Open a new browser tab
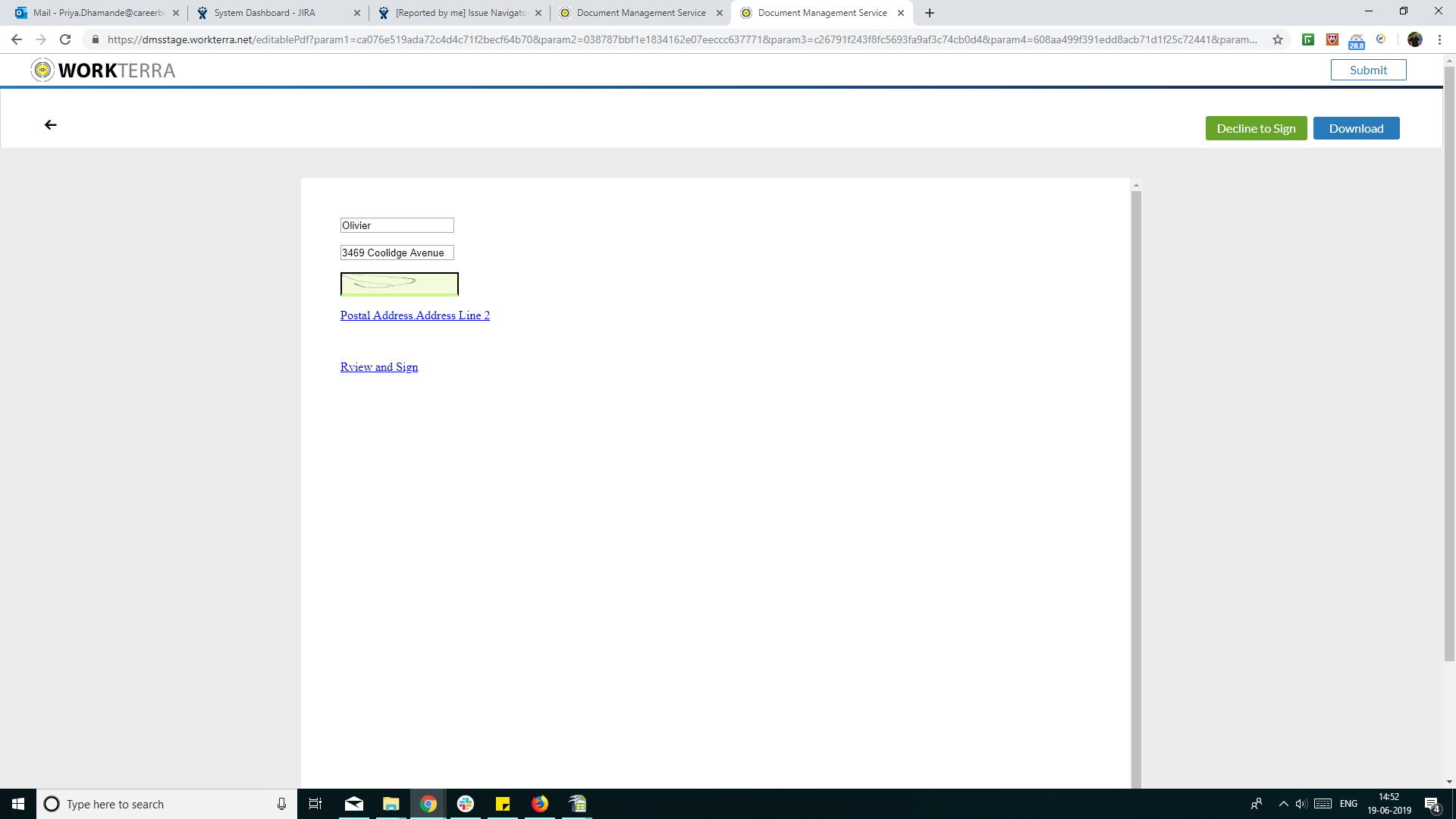 click(930, 13)
